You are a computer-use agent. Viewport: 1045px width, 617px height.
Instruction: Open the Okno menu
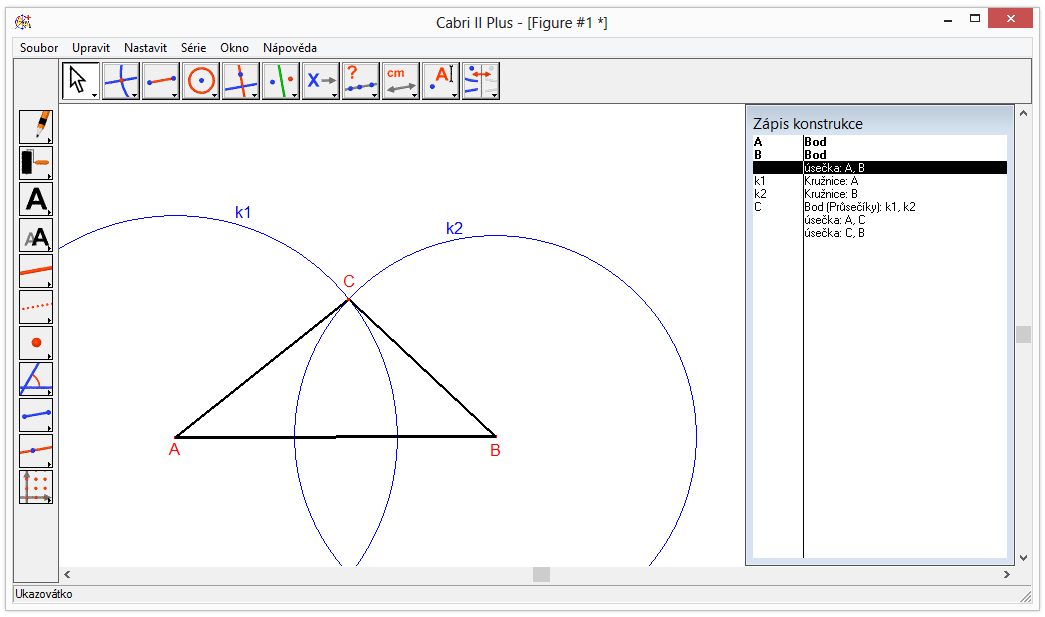coord(235,48)
